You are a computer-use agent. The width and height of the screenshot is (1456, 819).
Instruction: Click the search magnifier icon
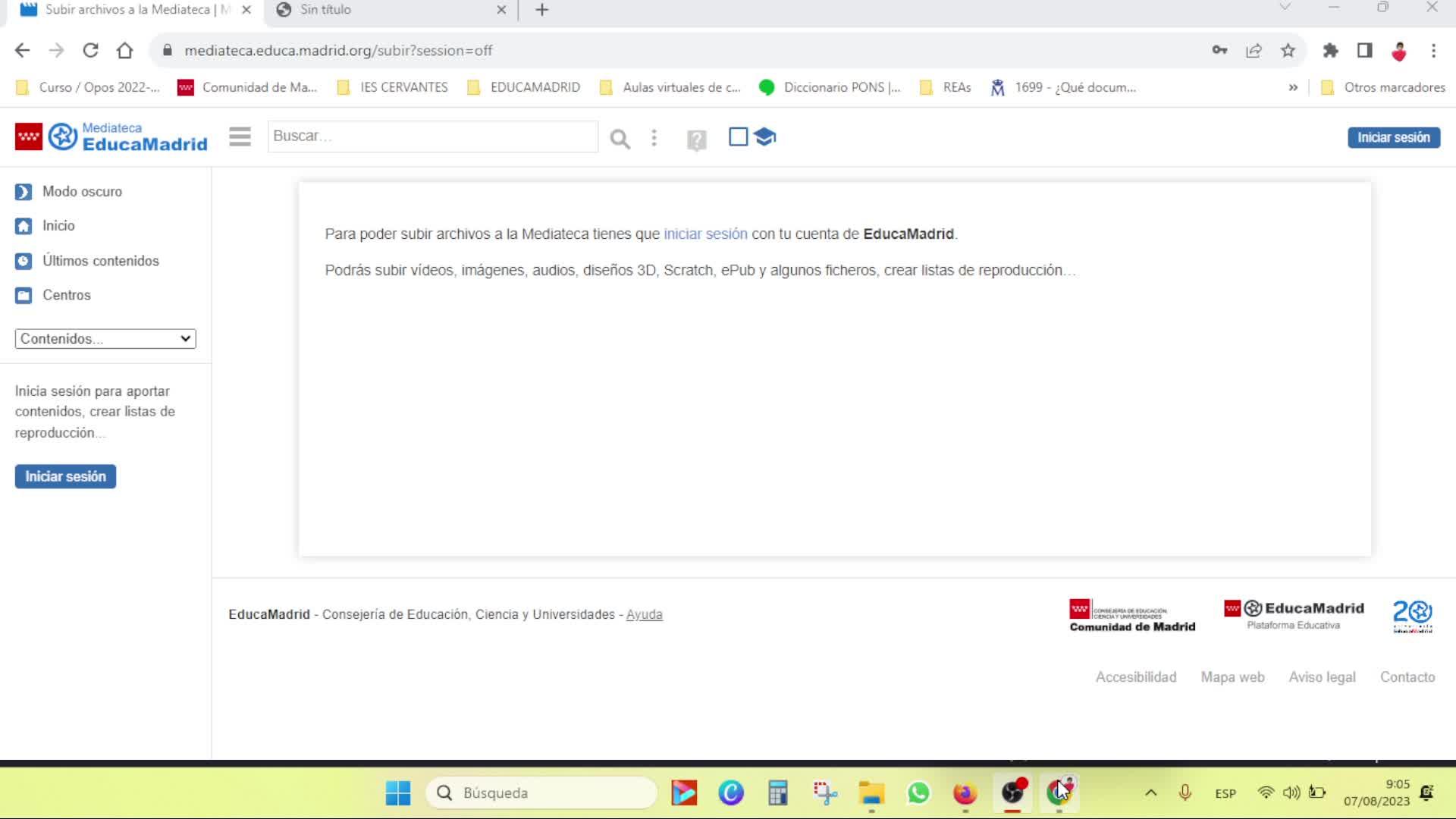620,139
